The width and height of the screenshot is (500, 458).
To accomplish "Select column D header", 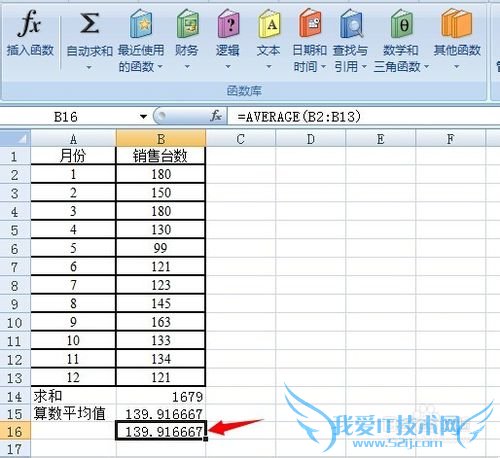I will click(311, 138).
